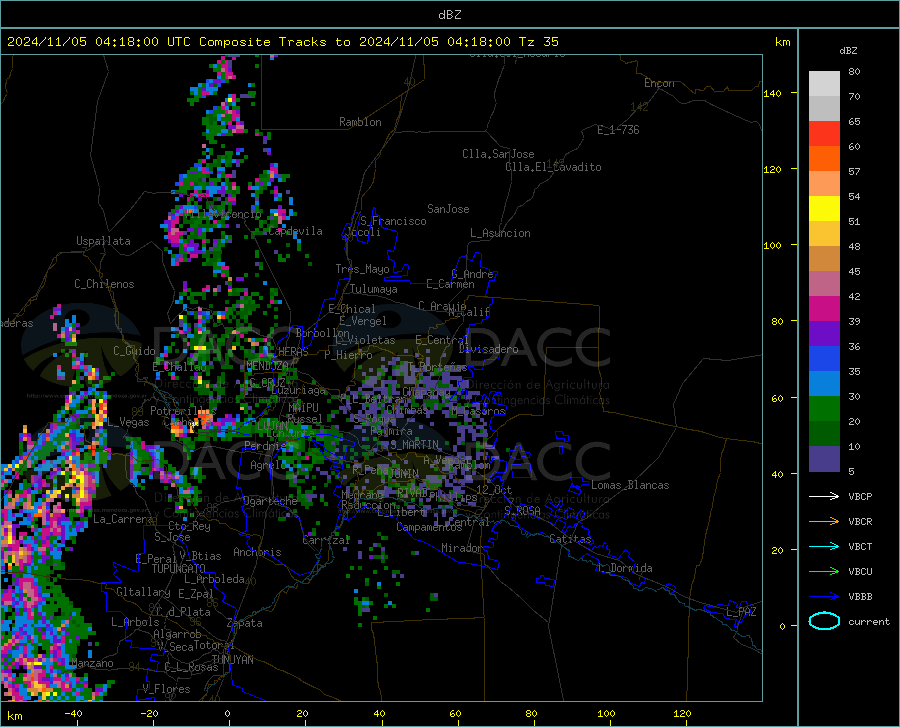
Task: Click the 'E_1-736' map label
Action: 618,130
